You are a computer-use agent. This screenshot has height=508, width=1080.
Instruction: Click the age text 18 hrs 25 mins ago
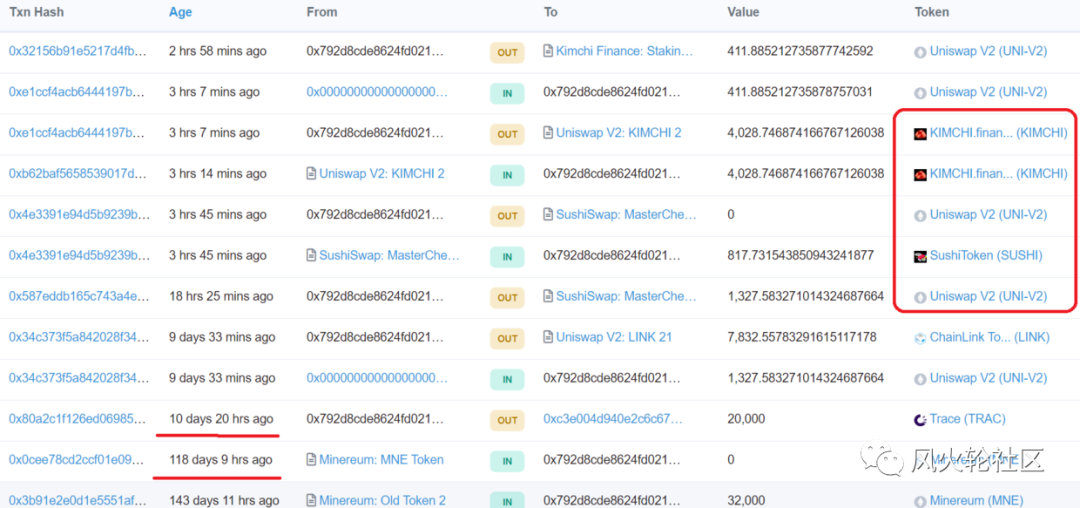pos(221,296)
